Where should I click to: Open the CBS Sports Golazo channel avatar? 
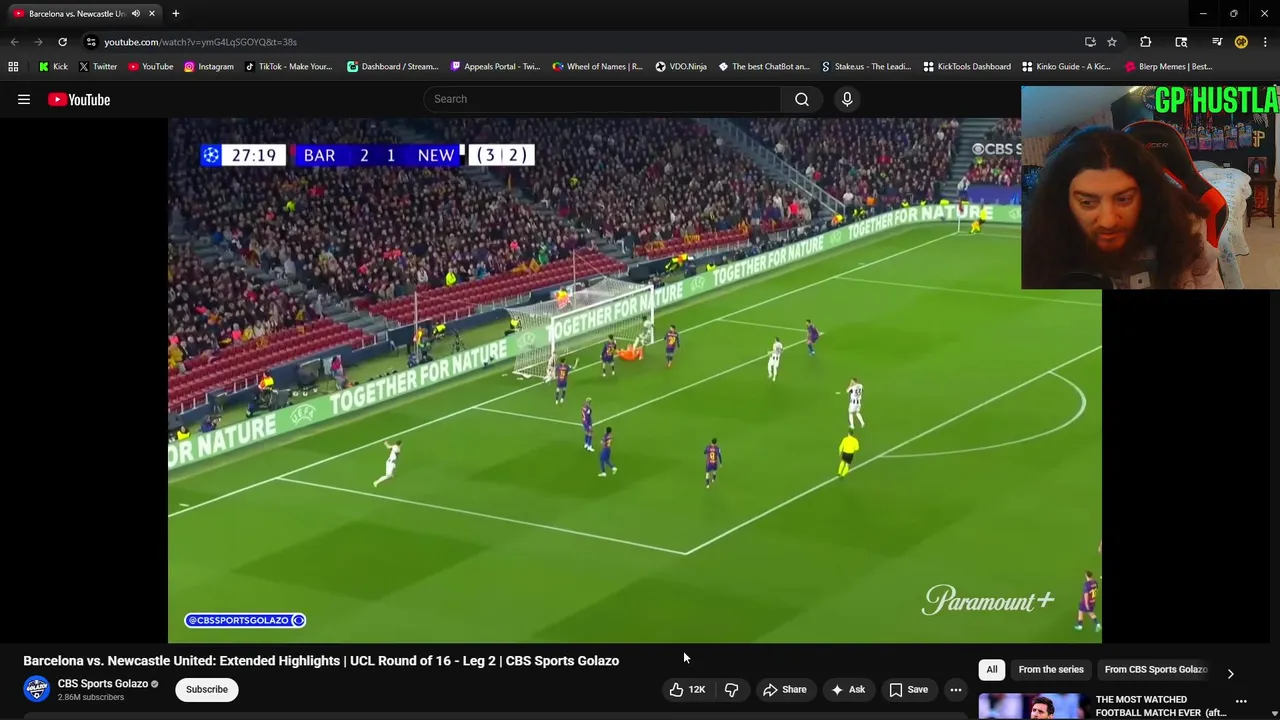[37, 688]
